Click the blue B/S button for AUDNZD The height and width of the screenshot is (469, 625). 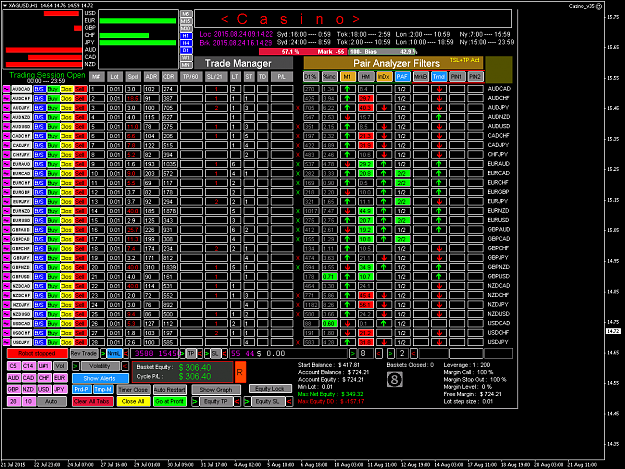coord(39,117)
